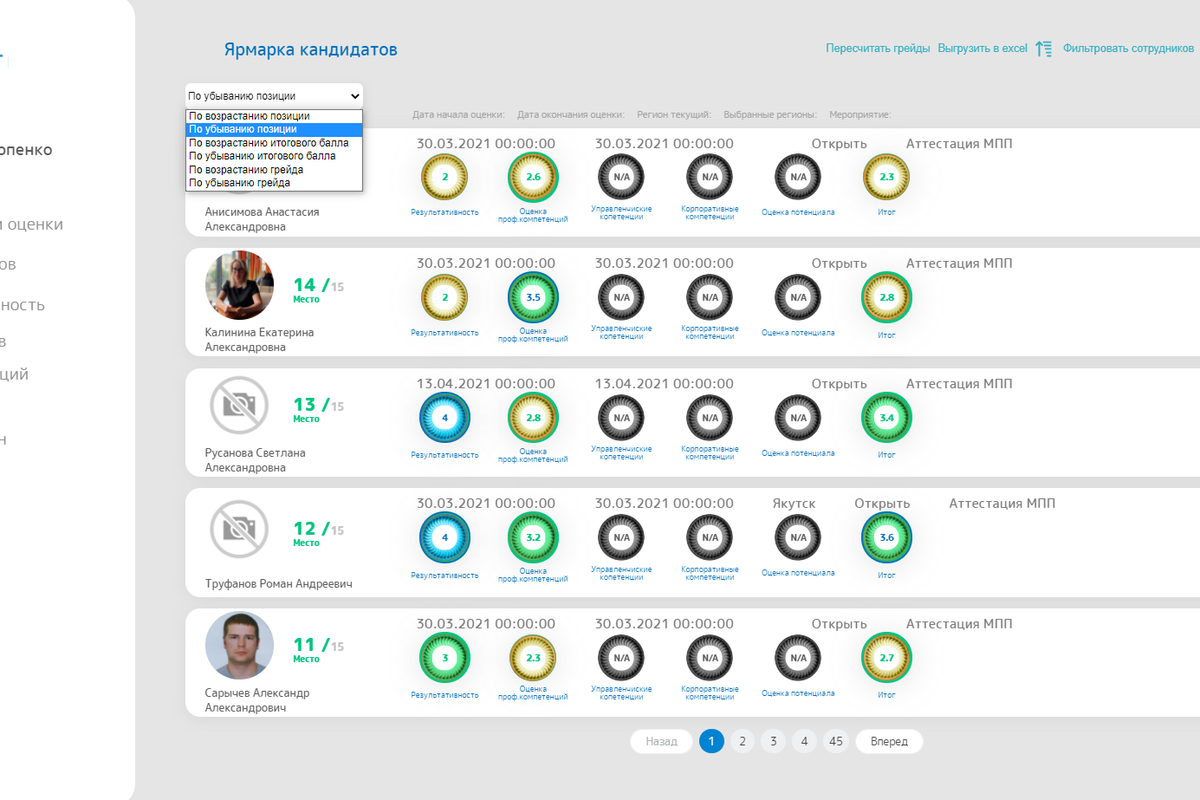Click the sort order icon beside Excel export
The width and height of the screenshot is (1200, 800).
pyautogui.click(x=1044, y=48)
